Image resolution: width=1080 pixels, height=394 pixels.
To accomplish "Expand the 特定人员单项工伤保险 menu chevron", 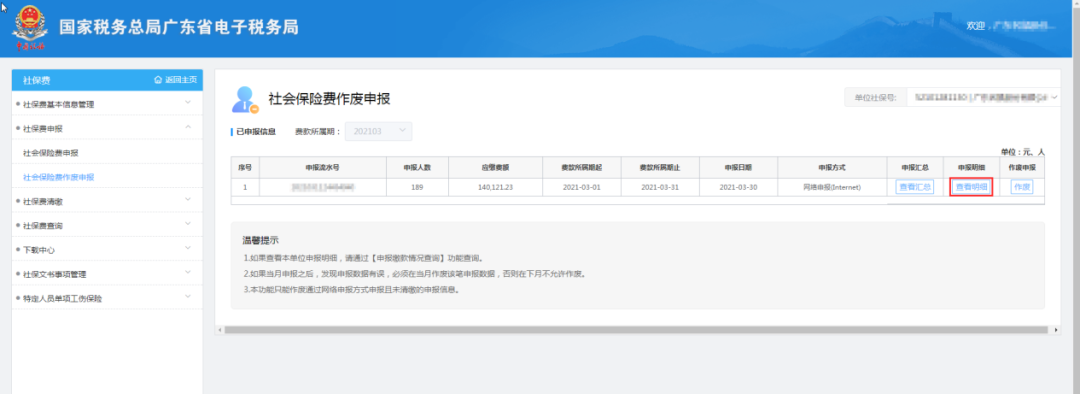I will (188, 296).
